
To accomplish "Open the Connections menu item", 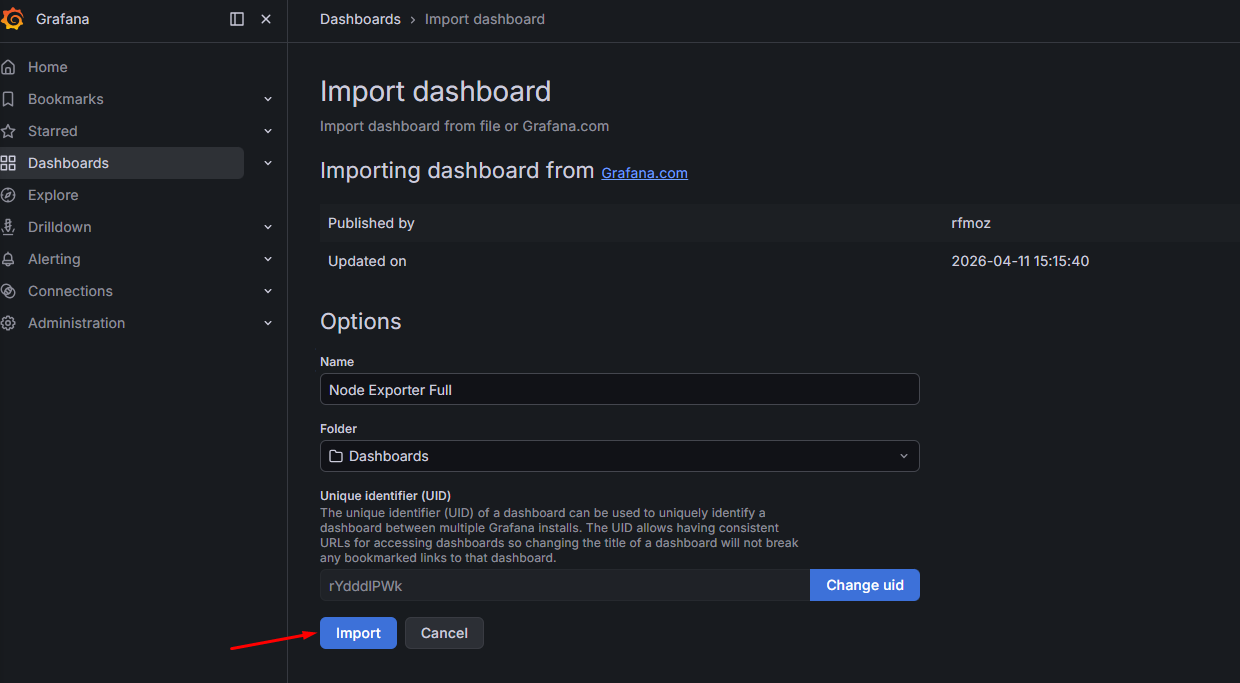I will coord(70,291).
